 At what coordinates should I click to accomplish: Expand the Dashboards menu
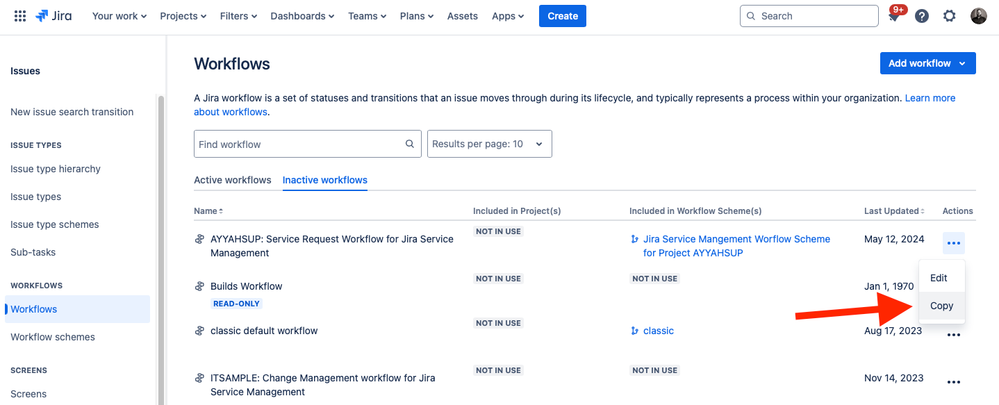pos(303,16)
